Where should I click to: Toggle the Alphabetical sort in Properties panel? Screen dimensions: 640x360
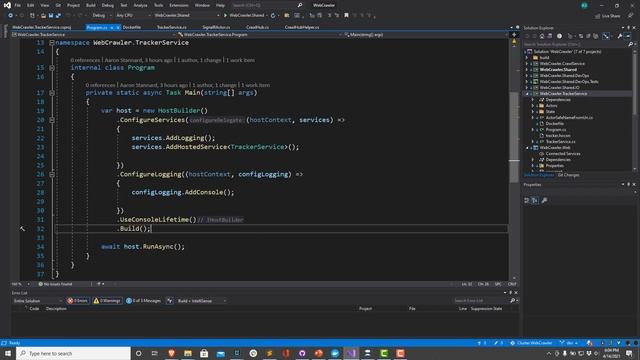tap(535, 200)
